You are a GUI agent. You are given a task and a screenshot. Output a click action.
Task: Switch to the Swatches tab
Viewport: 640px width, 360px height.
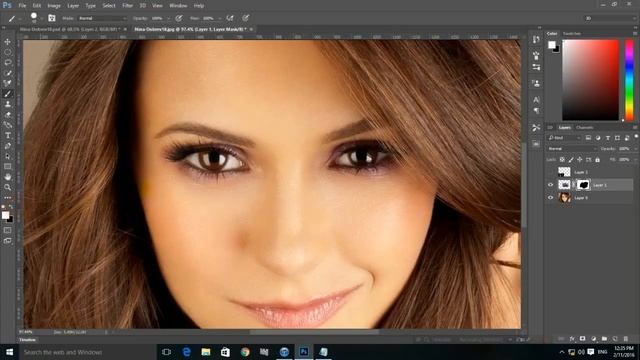(x=571, y=33)
